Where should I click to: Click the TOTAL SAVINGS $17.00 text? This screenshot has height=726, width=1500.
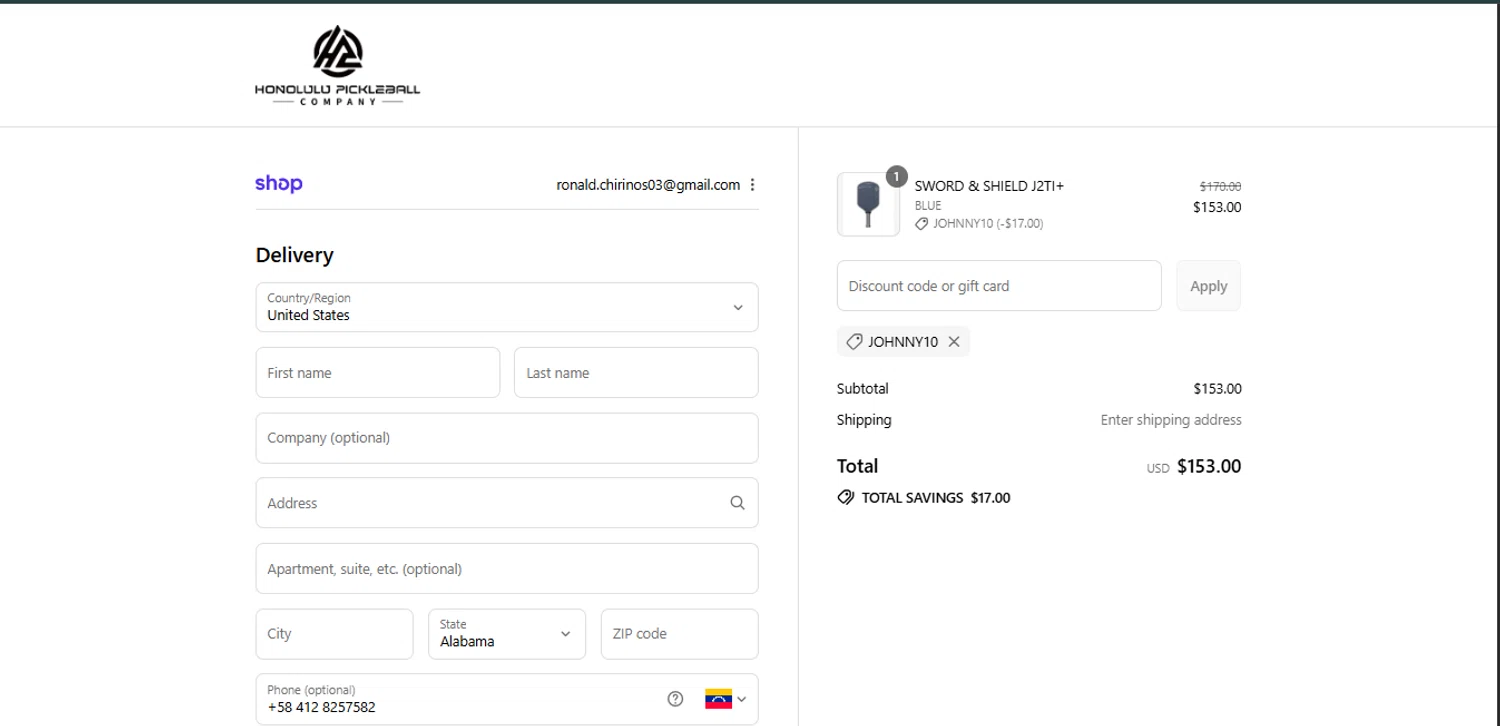pos(936,498)
